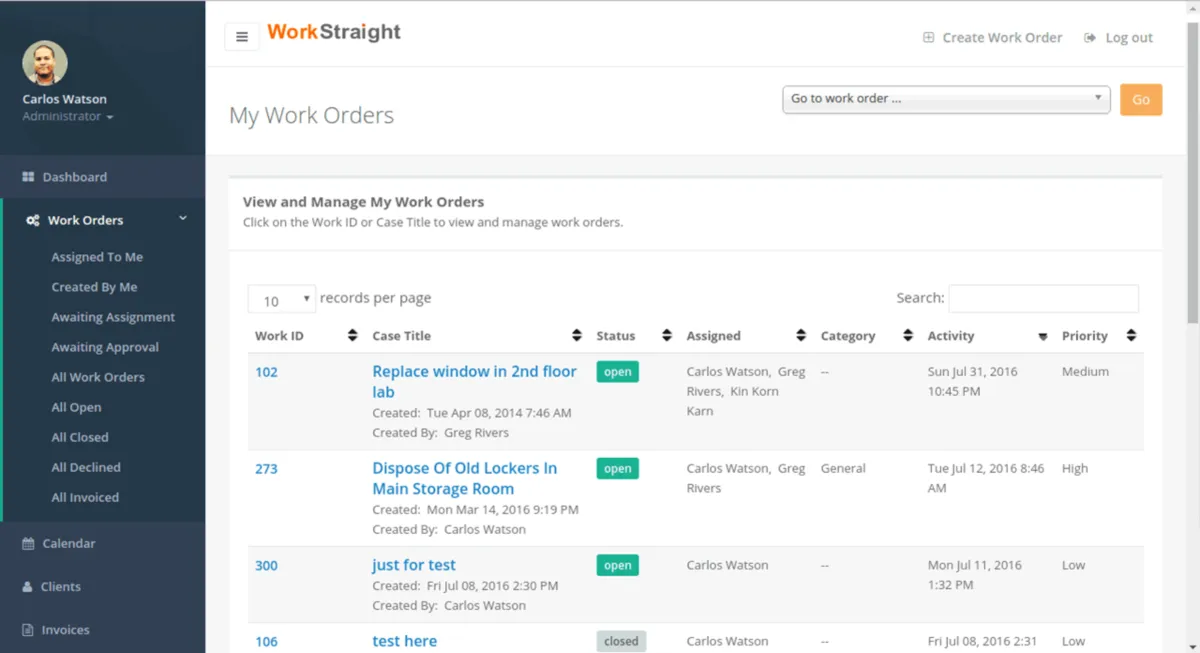Image resolution: width=1200 pixels, height=653 pixels.
Task: Click the open status badge for order 273
Action: click(617, 469)
